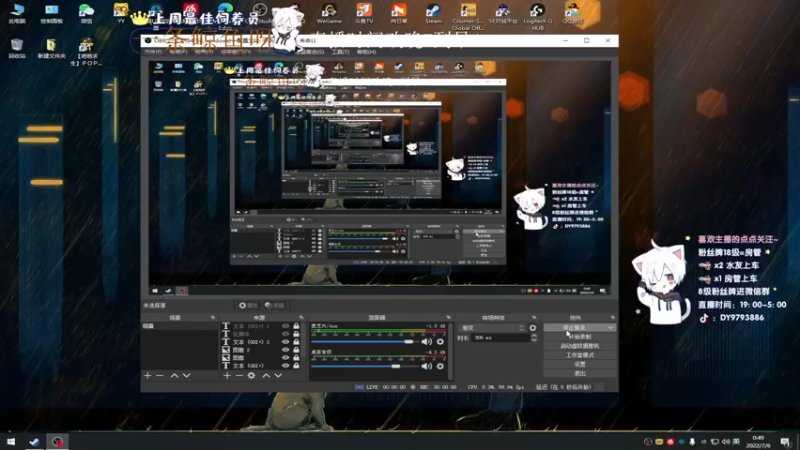The width and height of the screenshot is (800, 450).
Task: Move selected source down in Sources panel
Action: pos(278,376)
